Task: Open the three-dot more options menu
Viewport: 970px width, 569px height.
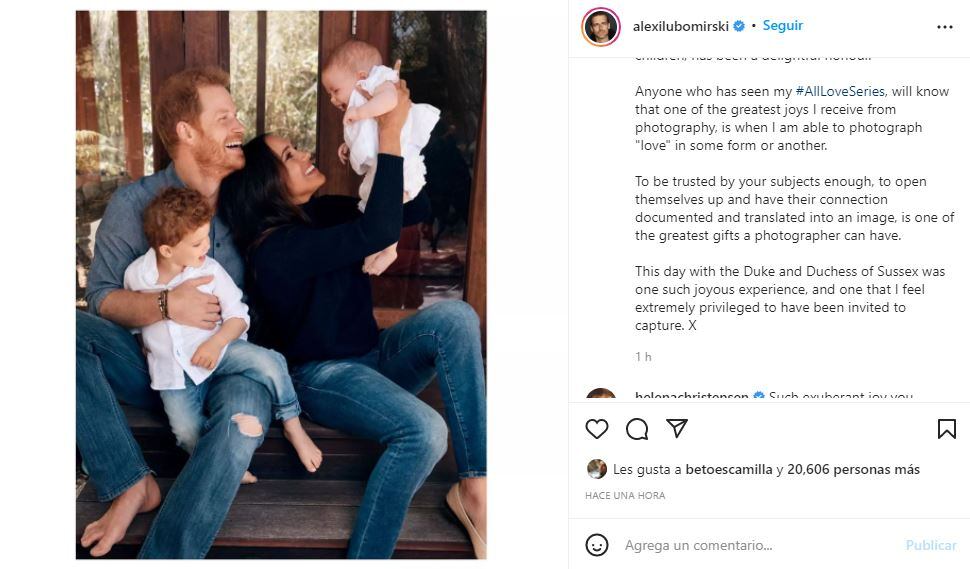Action: [x=945, y=27]
